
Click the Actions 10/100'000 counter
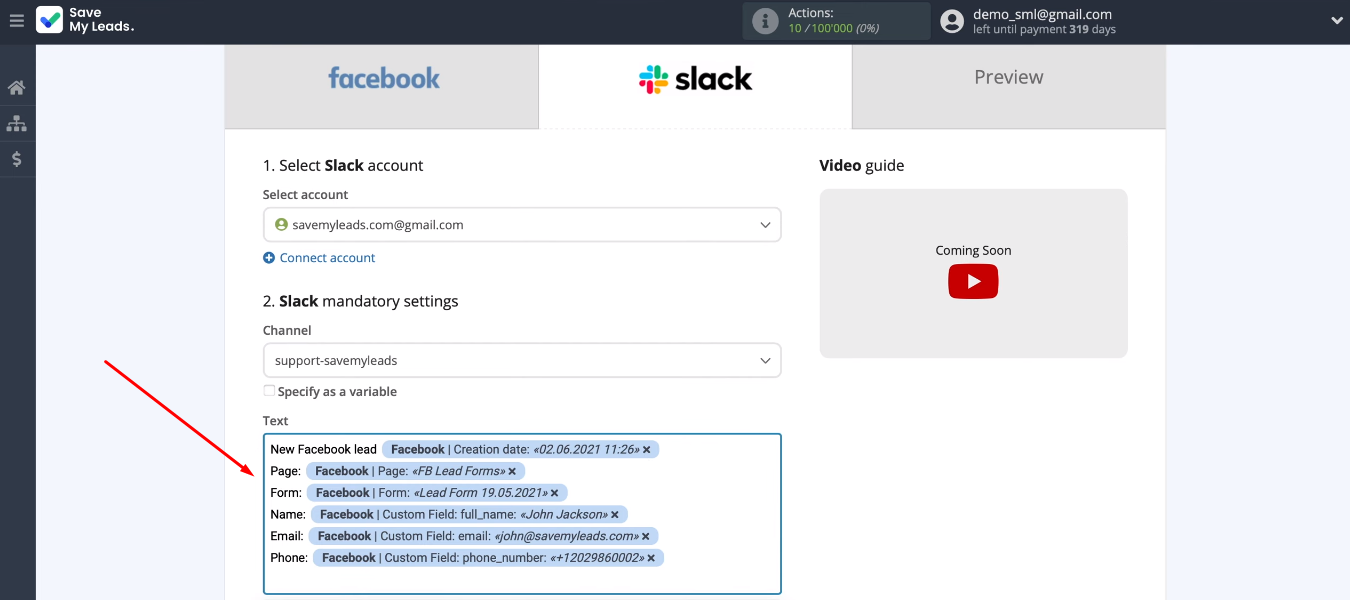(x=833, y=28)
